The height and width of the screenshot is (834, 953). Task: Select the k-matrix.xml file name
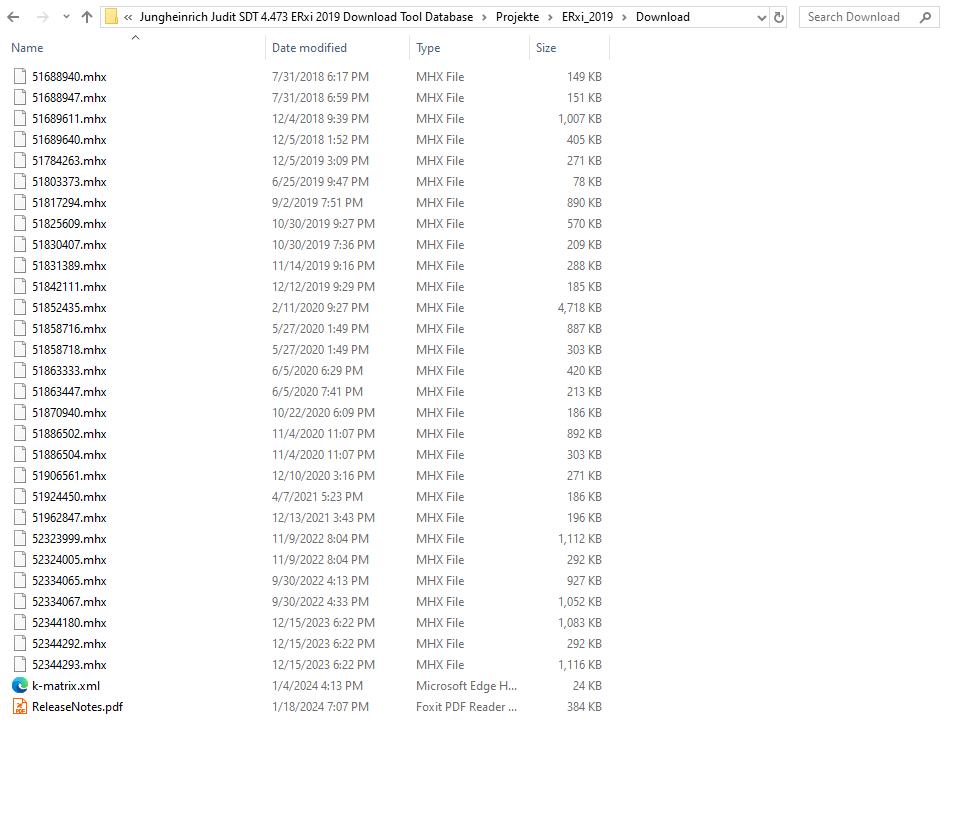pos(66,686)
